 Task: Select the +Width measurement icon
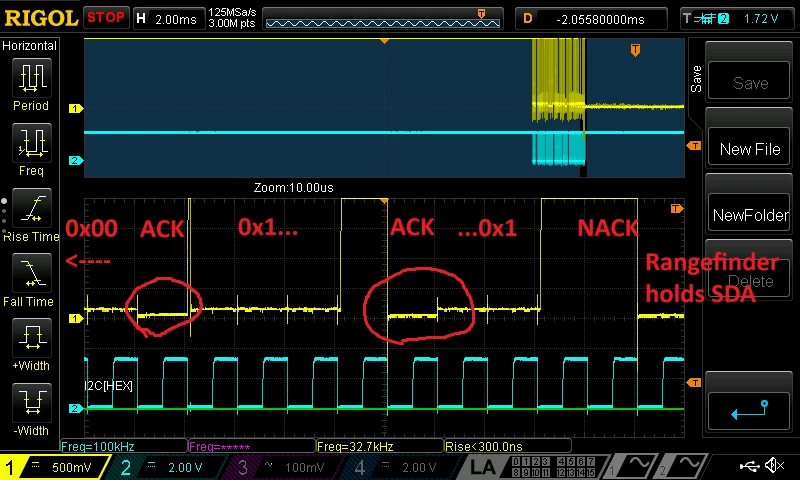(32, 338)
